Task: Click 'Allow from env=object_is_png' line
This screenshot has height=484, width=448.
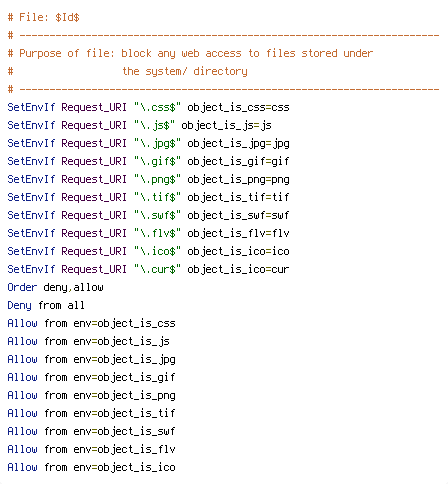Action: click(x=91, y=395)
